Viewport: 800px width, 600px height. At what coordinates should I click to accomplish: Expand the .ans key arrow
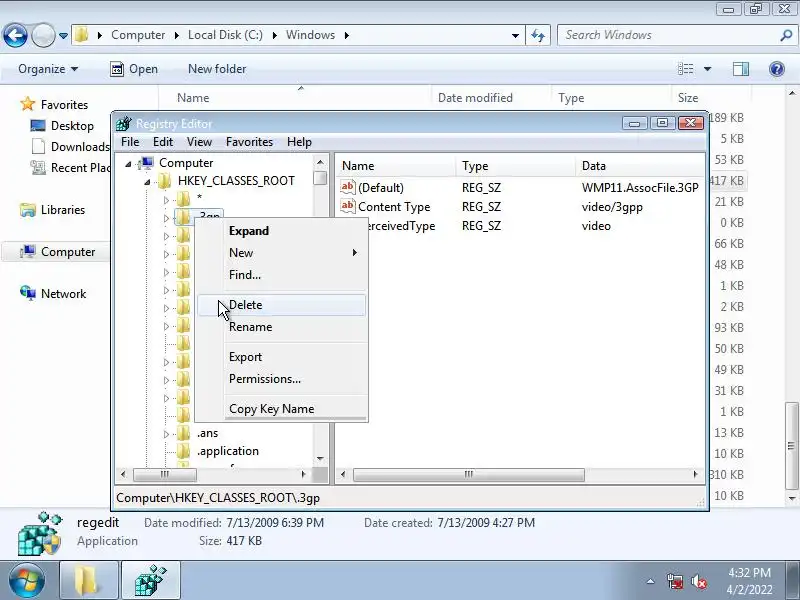[x=166, y=434]
